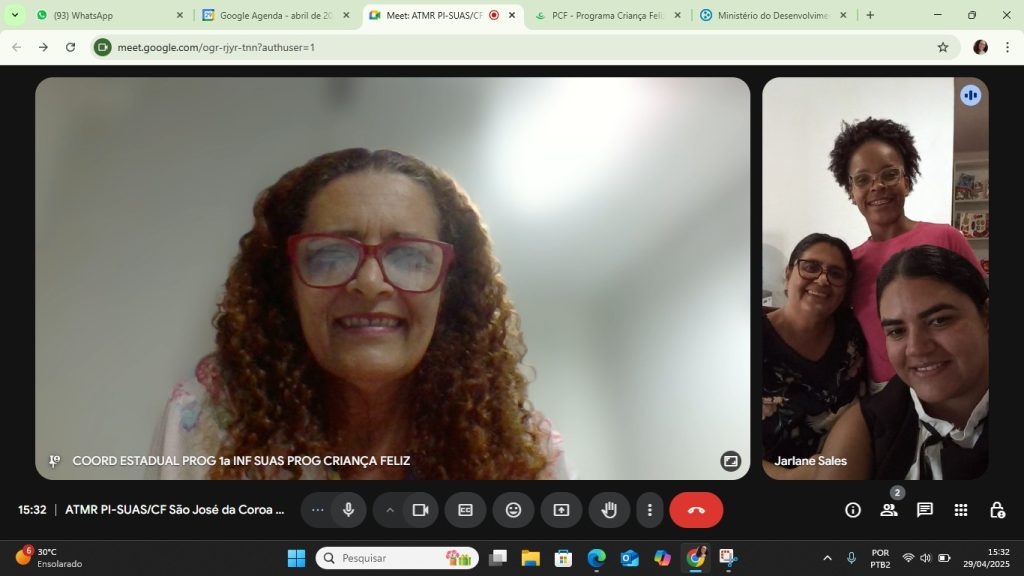Open the chat with everyone panel

925,510
